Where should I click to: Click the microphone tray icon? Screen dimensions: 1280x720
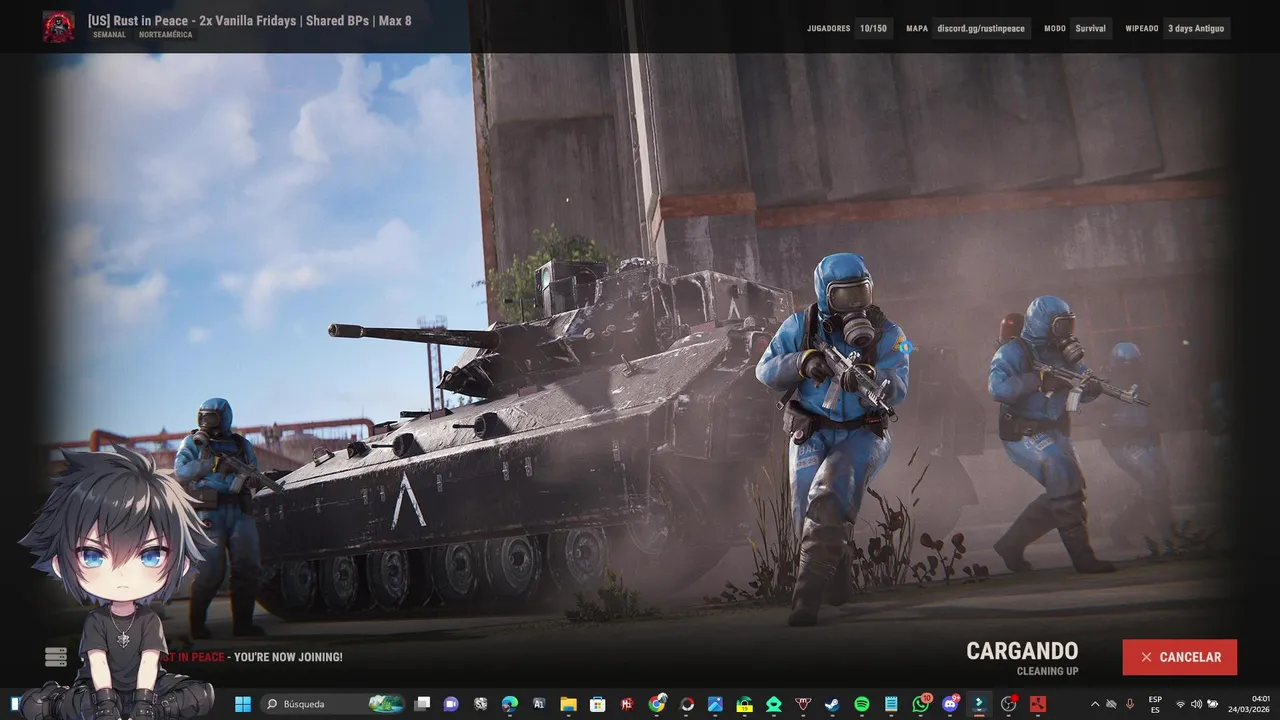1130,704
